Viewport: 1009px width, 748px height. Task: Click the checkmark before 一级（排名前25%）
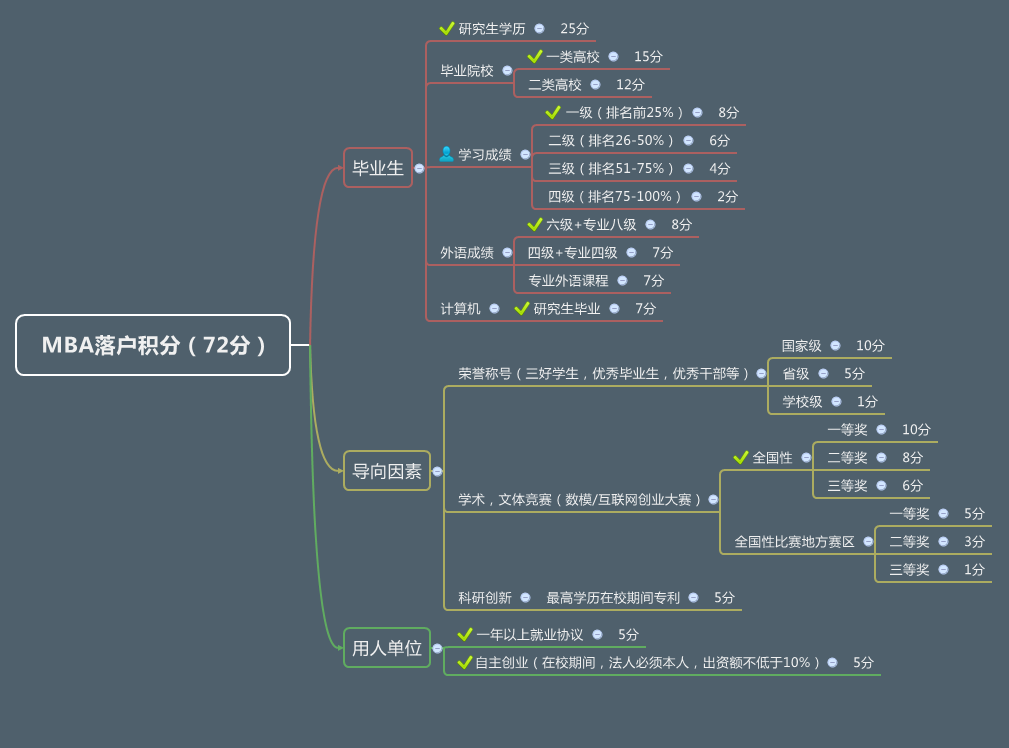(x=552, y=113)
